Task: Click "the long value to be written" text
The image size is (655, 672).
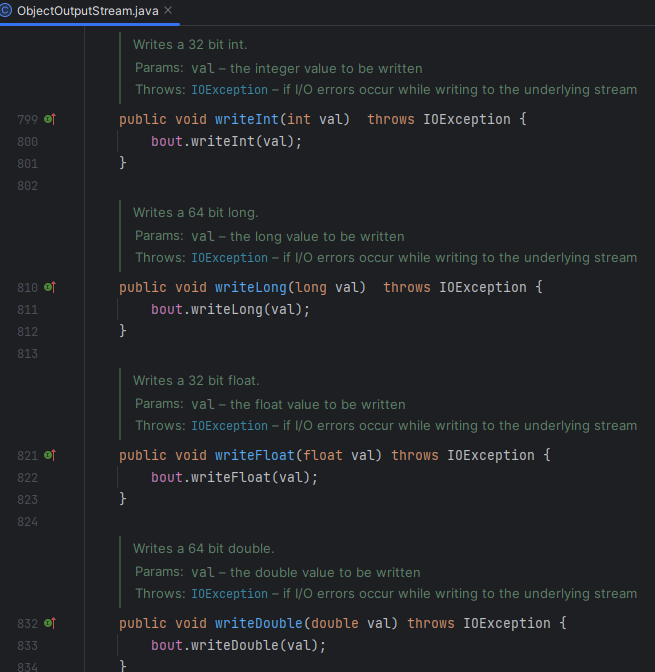Action: coord(317,237)
